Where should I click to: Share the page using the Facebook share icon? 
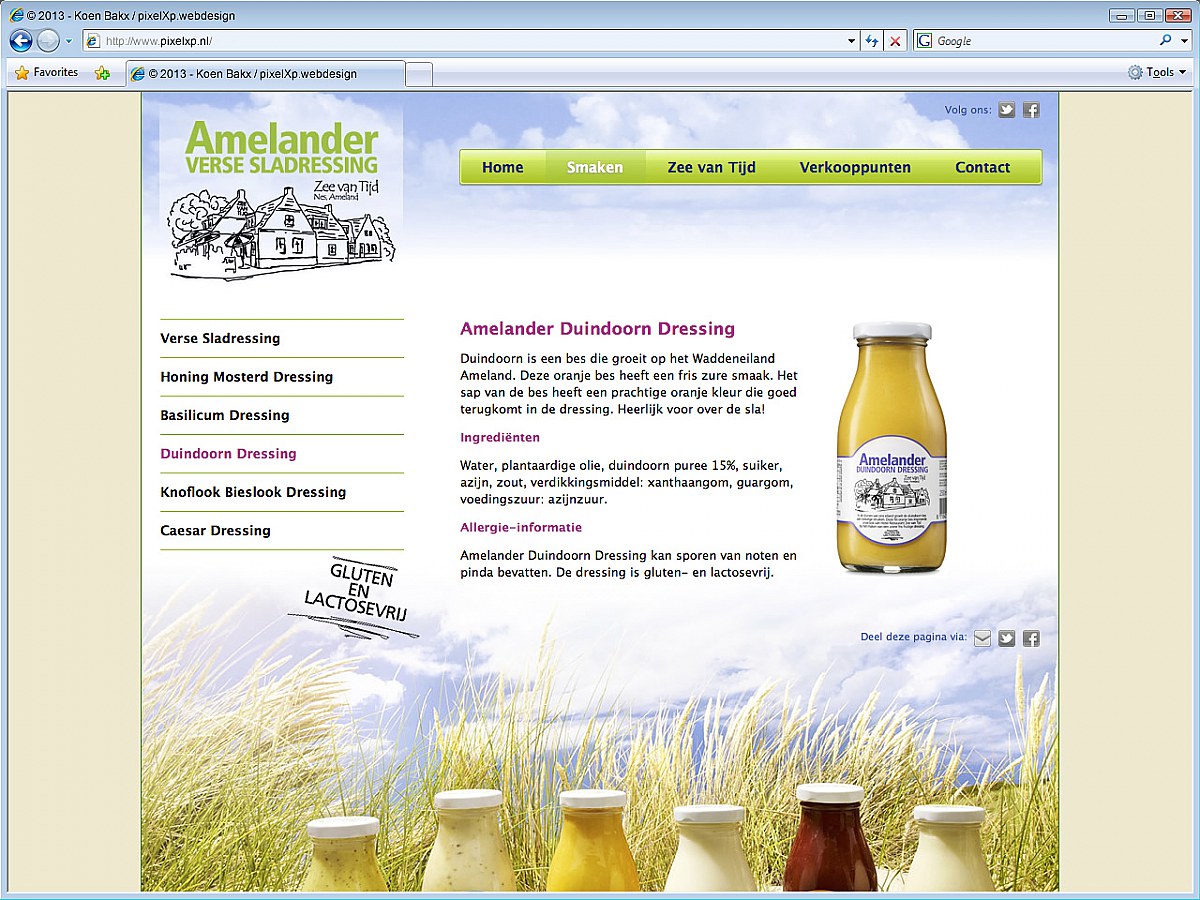point(1030,638)
